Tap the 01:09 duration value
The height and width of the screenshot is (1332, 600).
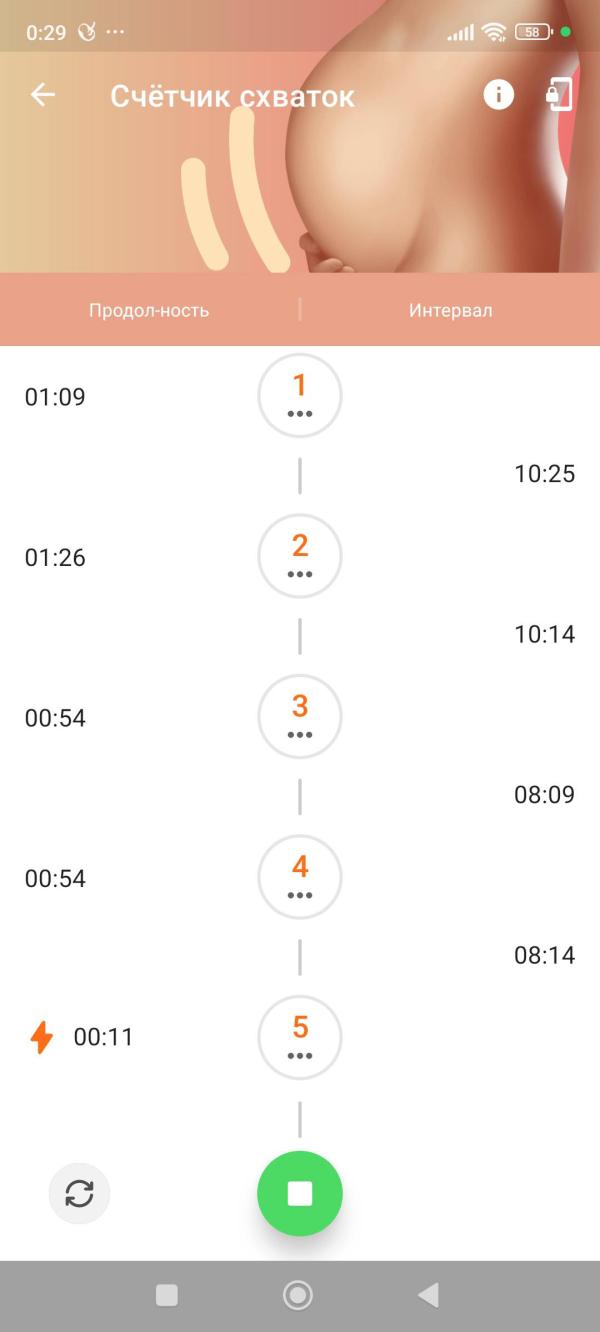tap(55, 397)
